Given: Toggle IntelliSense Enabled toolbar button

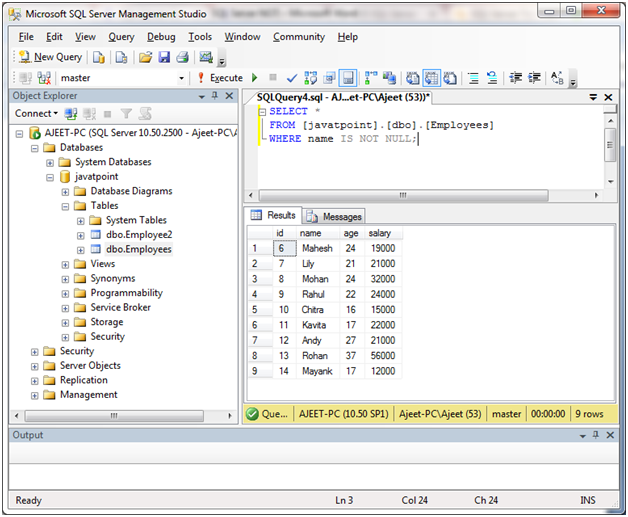Looking at the screenshot, I should click(348, 78).
